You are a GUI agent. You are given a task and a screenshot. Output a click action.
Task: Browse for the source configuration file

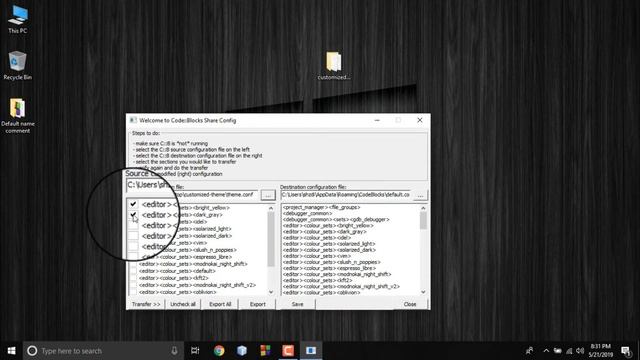(268, 195)
